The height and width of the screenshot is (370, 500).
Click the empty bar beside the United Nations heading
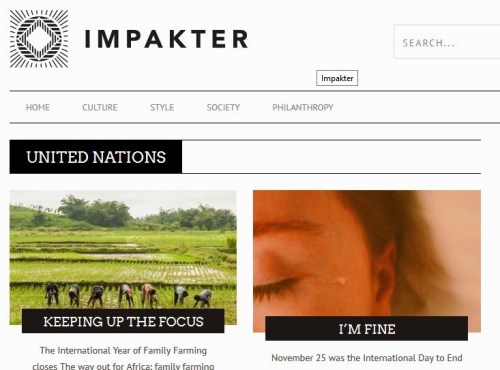click(x=331, y=157)
